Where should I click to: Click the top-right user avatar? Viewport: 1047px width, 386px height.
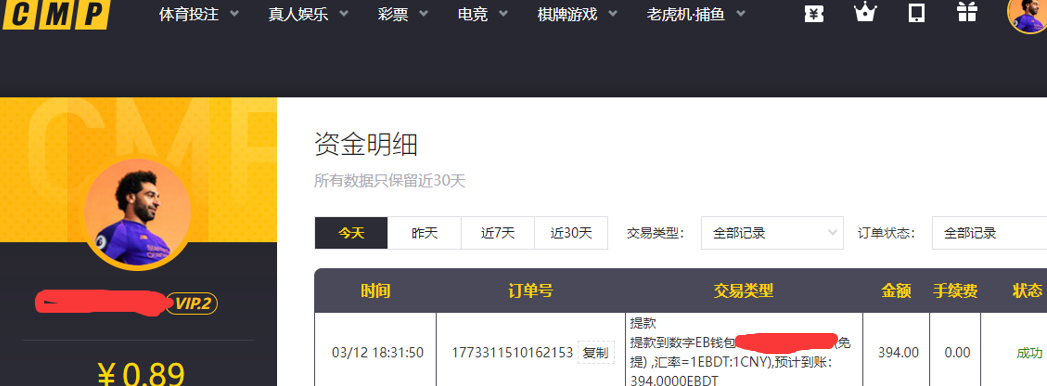1028,13
